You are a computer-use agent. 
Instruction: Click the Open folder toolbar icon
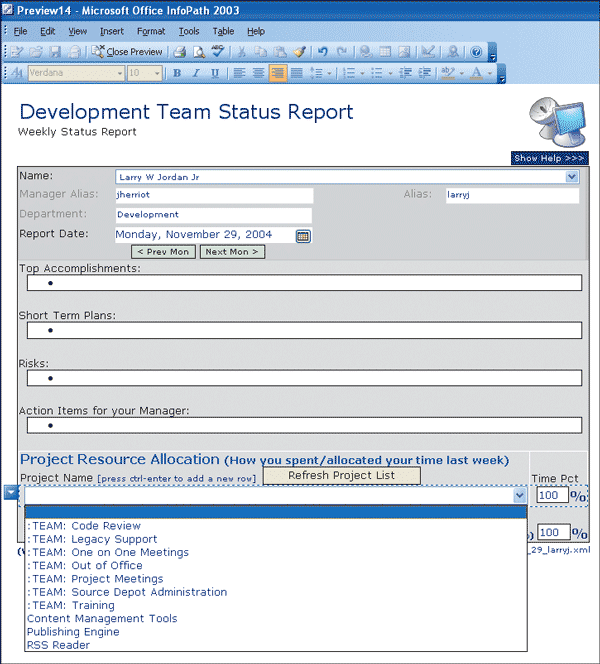click(36, 52)
